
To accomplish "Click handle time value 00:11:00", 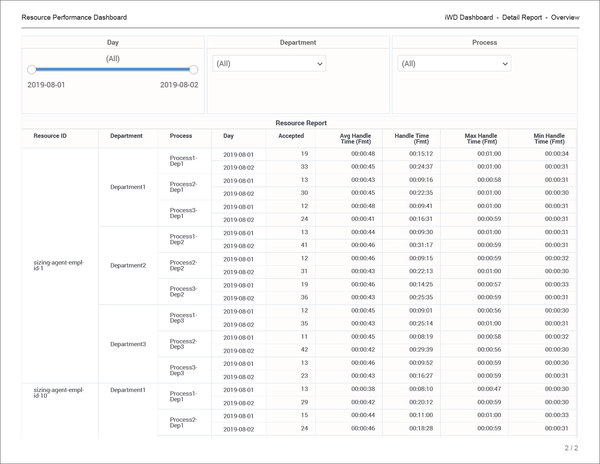I will coord(421,415).
